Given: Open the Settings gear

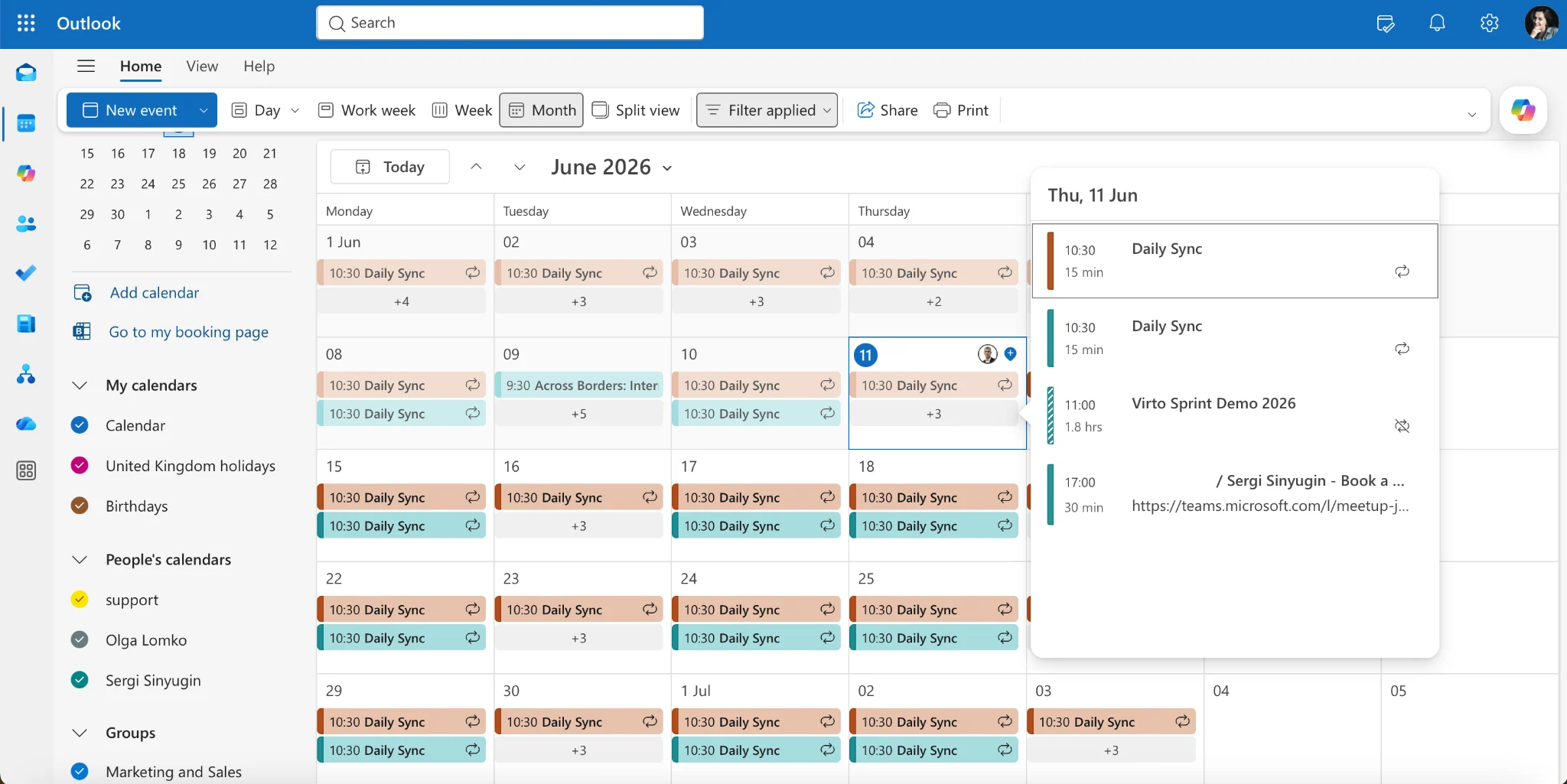Looking at the screenshot, I should [1489, 23].
